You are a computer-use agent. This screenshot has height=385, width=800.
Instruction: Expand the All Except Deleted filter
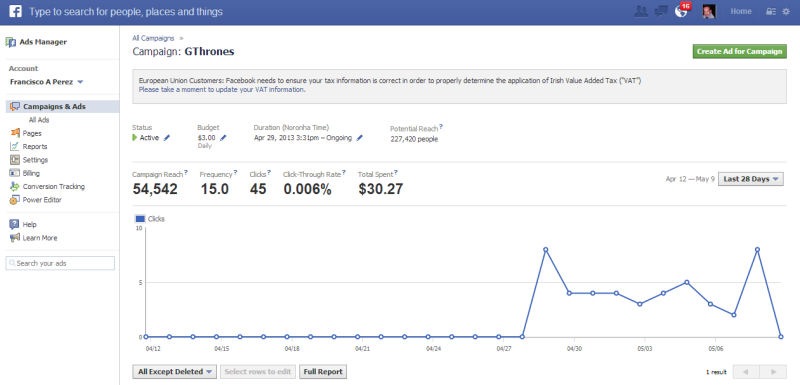174,372
